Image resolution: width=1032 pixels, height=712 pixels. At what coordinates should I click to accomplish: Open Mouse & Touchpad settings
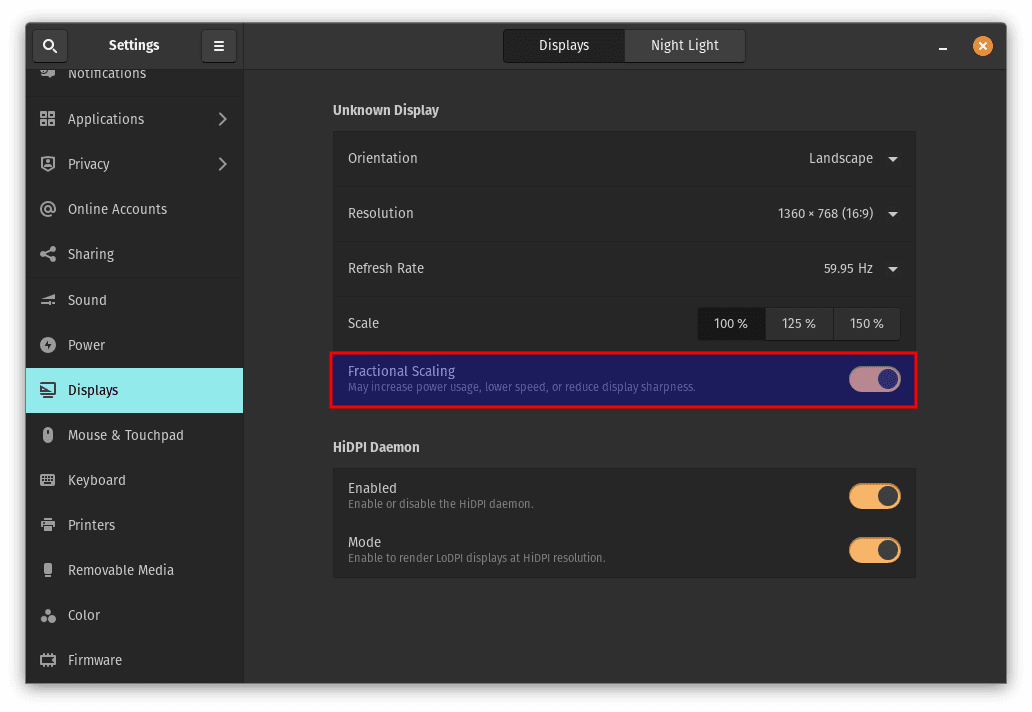point(134,435)
